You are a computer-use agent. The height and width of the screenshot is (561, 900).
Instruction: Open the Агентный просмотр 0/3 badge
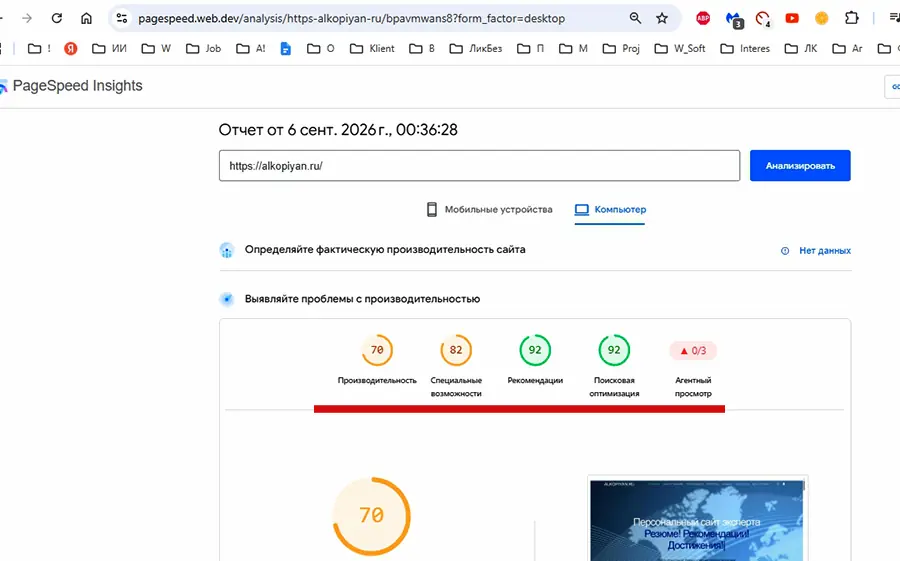(x=693, y=351)
